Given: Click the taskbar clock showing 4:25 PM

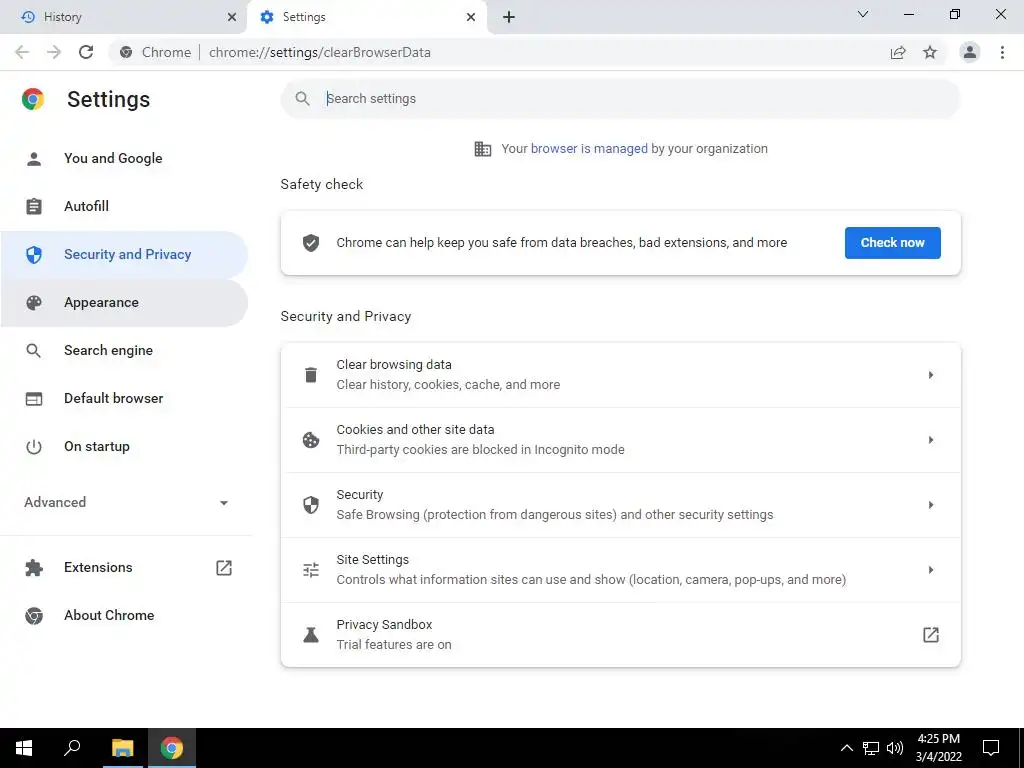Looking at the screenshot, I should [x=938, y=748].
